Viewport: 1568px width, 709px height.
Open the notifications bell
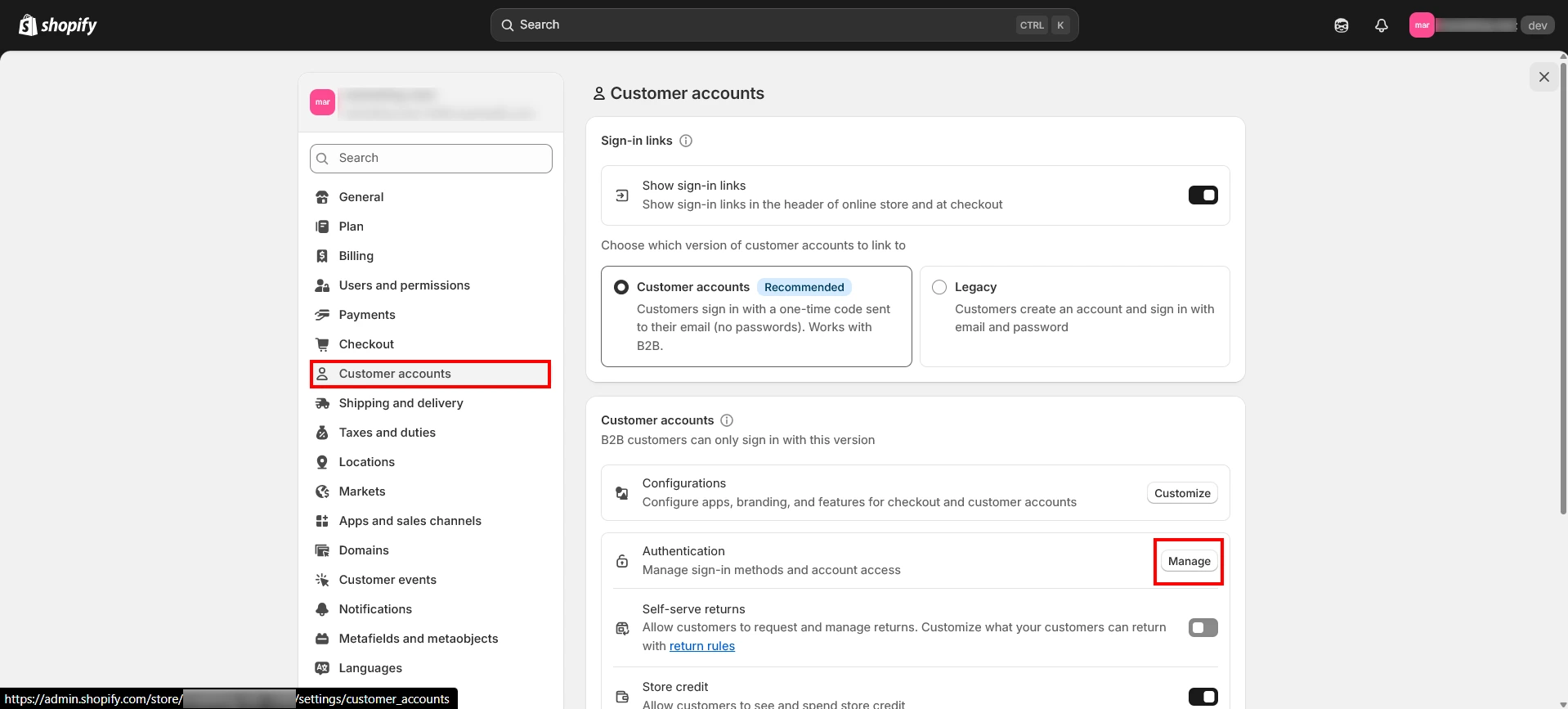tap(1382, 25)
